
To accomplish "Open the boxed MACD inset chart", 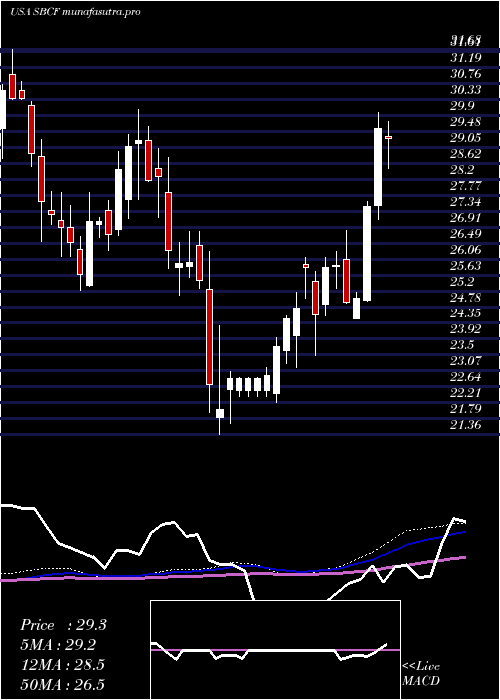I will (x=275, y=650).
